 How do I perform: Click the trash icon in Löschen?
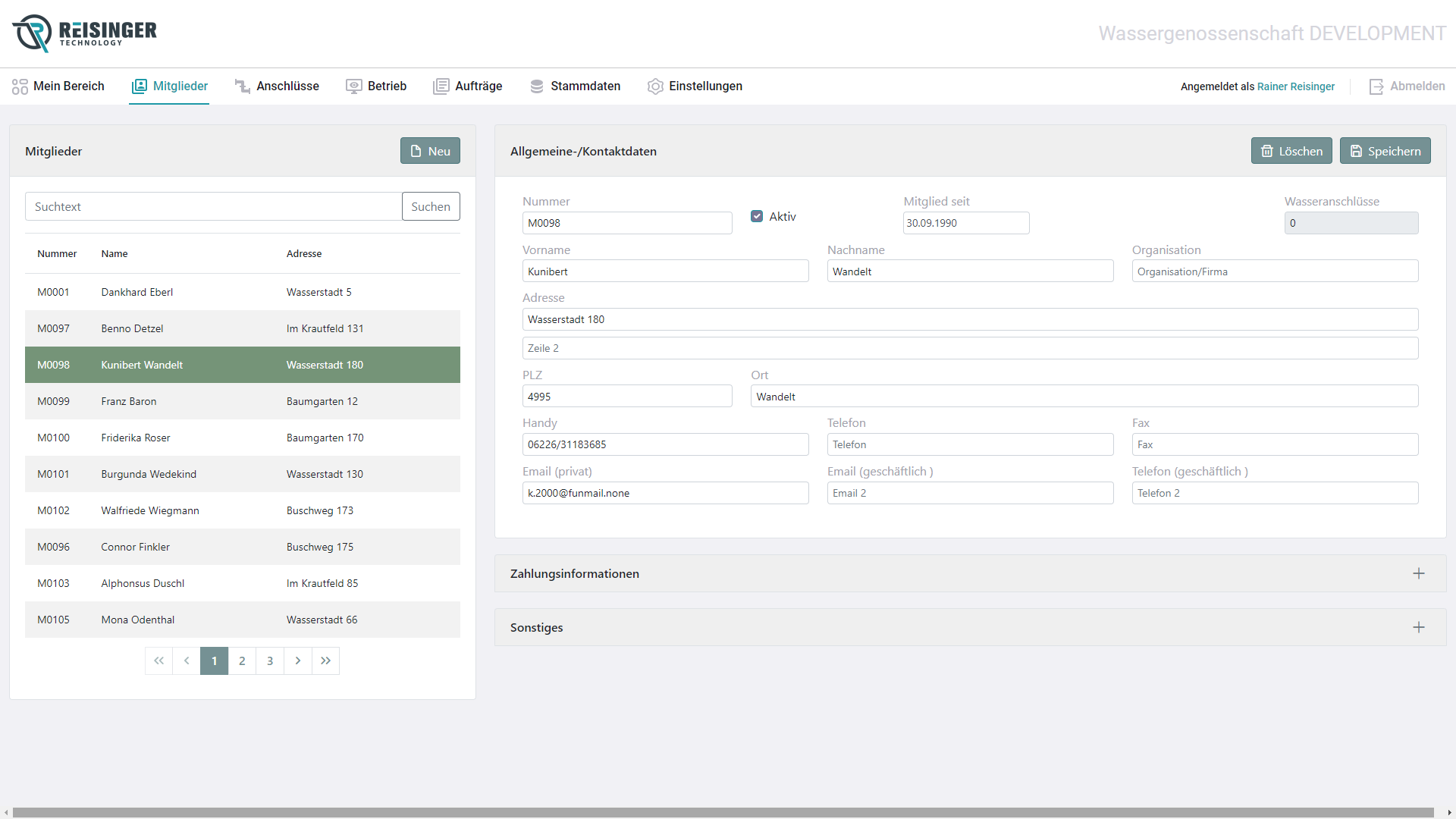(x=1267, y=151)
